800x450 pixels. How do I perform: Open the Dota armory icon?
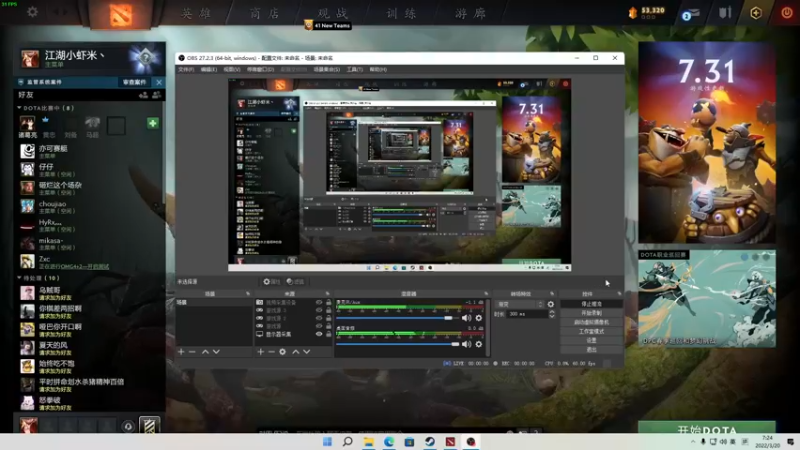(725, 12)
